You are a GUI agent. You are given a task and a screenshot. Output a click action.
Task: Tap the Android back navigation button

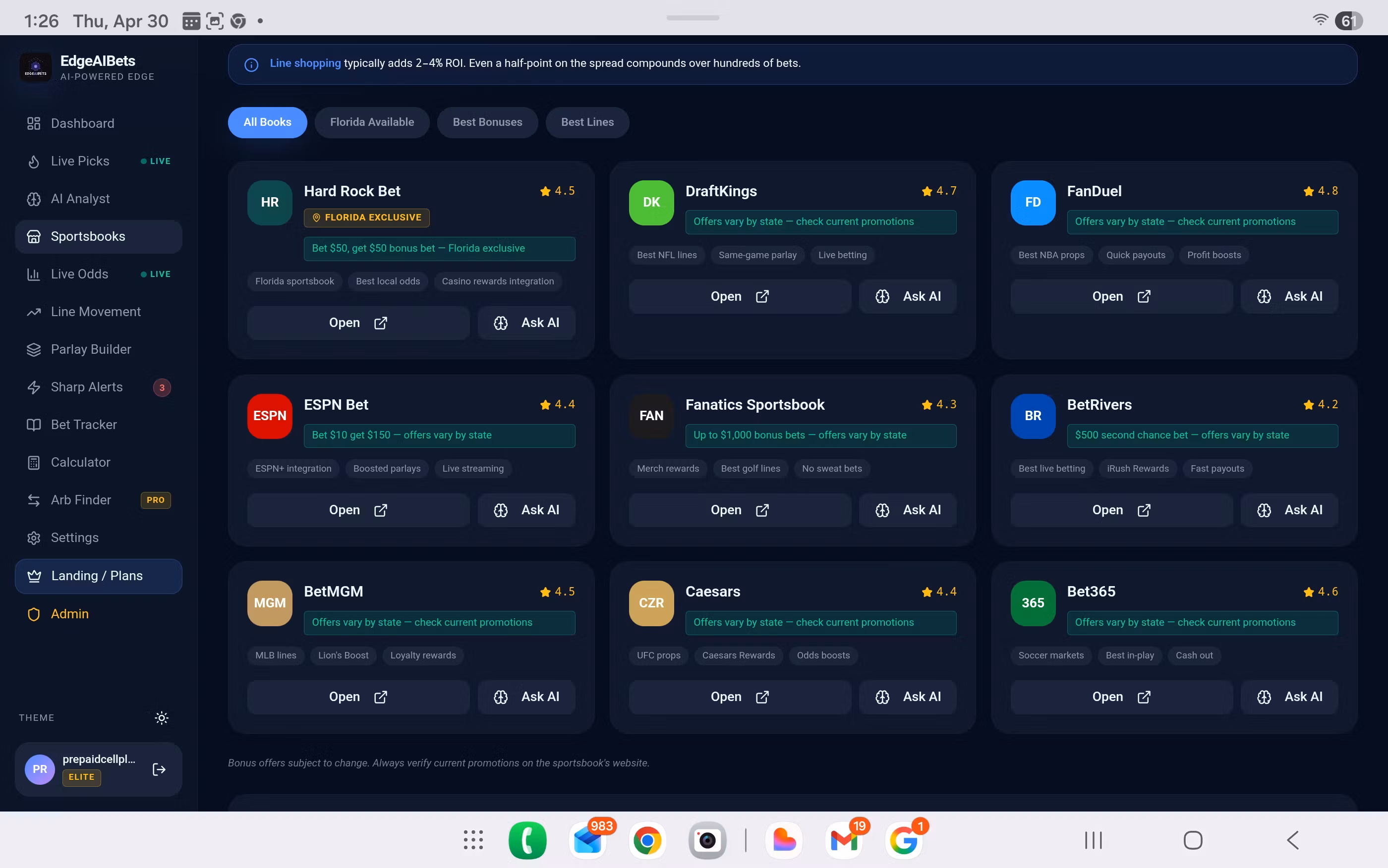pos(1292,840)
